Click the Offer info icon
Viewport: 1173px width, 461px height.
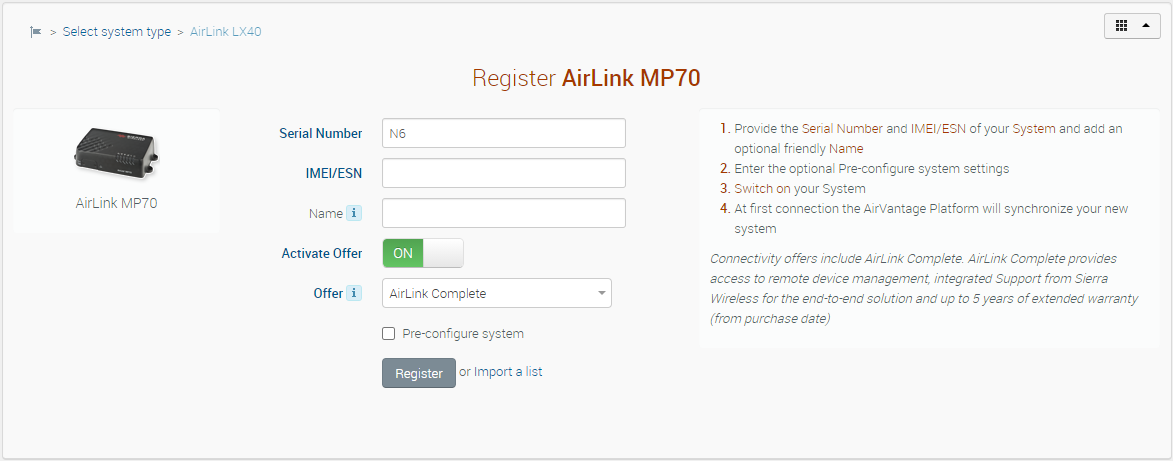353,294
